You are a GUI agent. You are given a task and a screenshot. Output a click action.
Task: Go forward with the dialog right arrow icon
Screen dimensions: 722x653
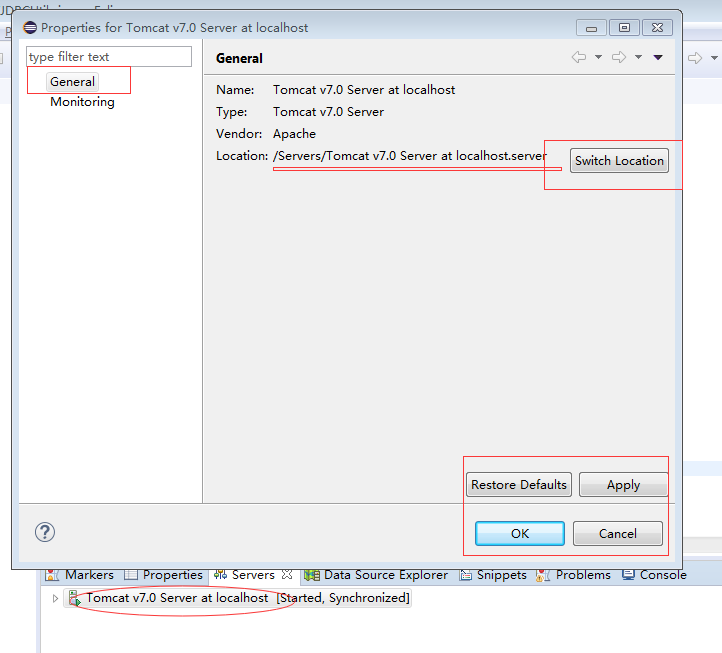619,57
